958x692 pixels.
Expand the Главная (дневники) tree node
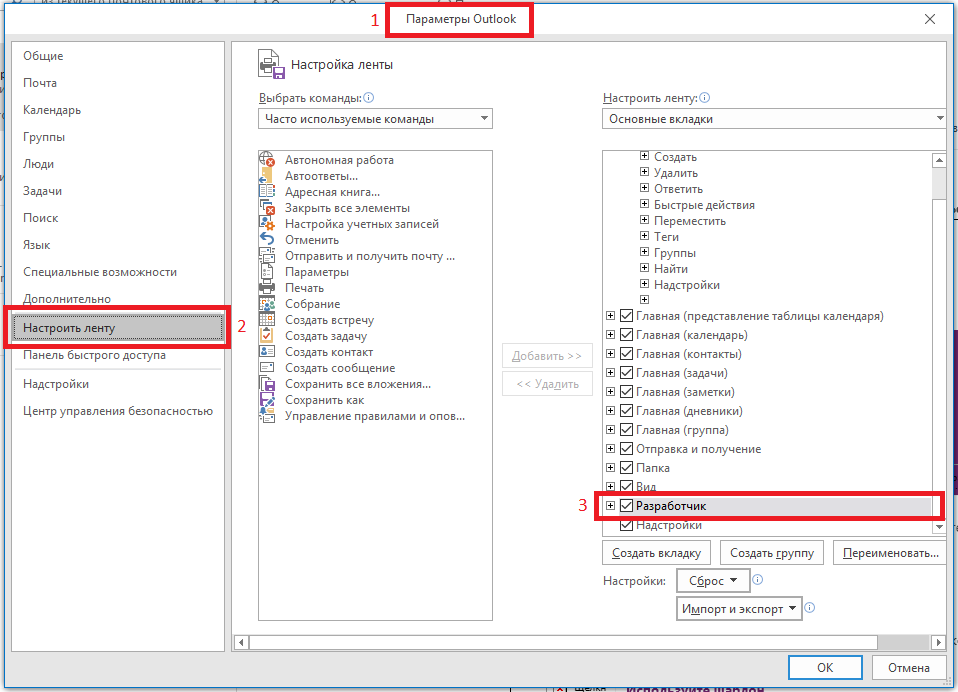click(x=610, y=410)
